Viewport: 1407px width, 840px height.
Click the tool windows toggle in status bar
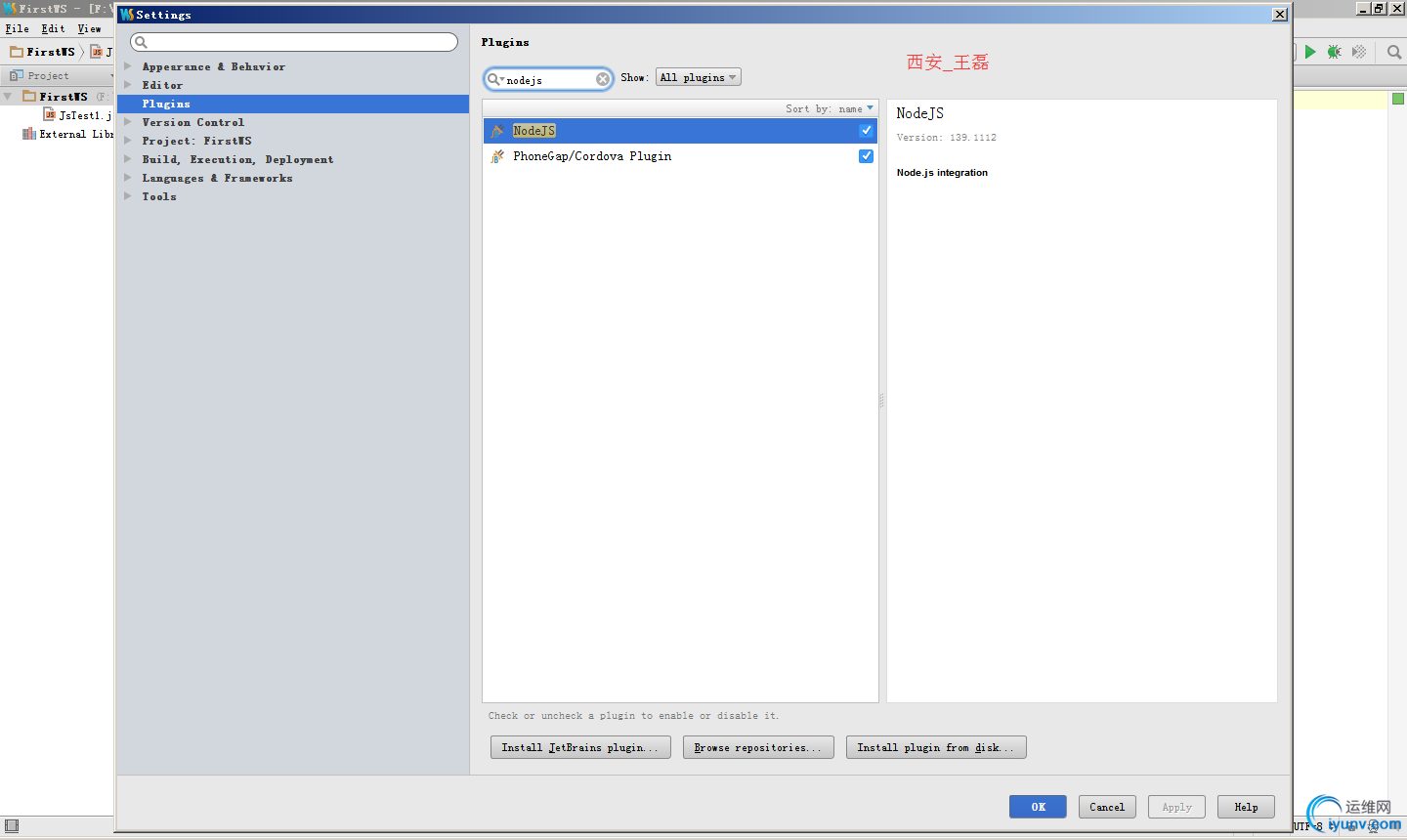pyautogui.click(x=12, y=826)
